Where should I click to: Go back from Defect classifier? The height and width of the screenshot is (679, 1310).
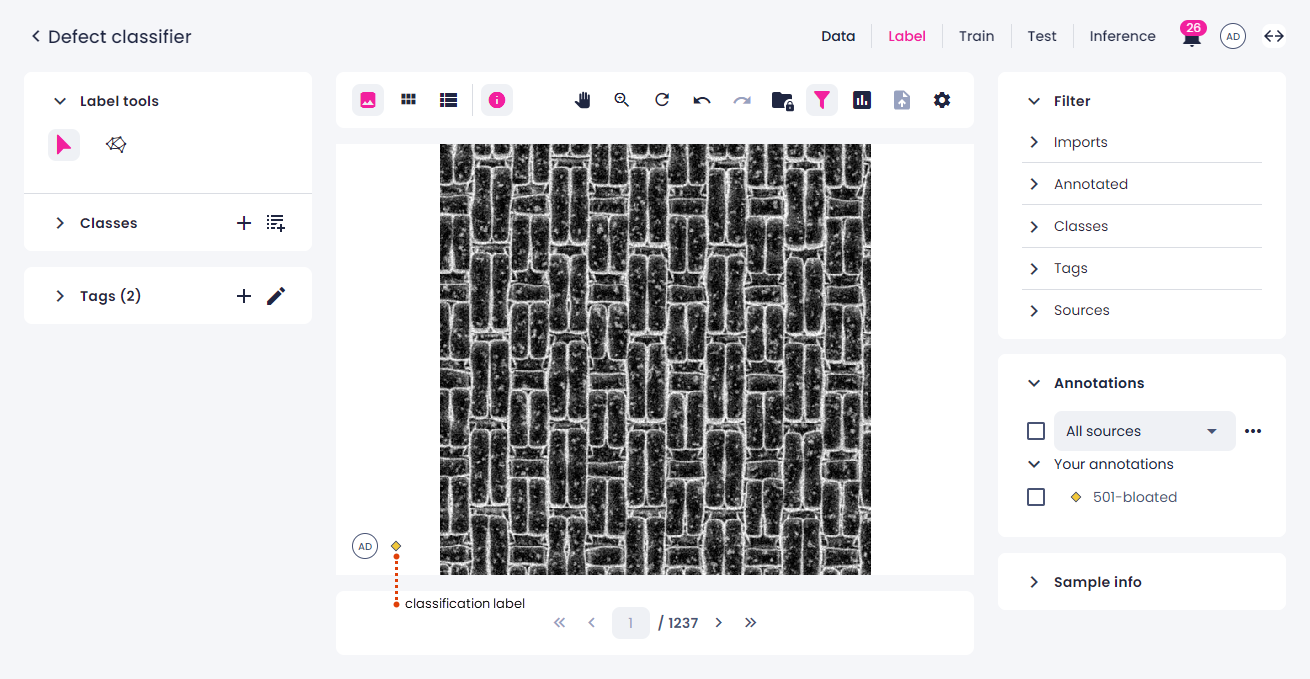(x=36, y=37)
